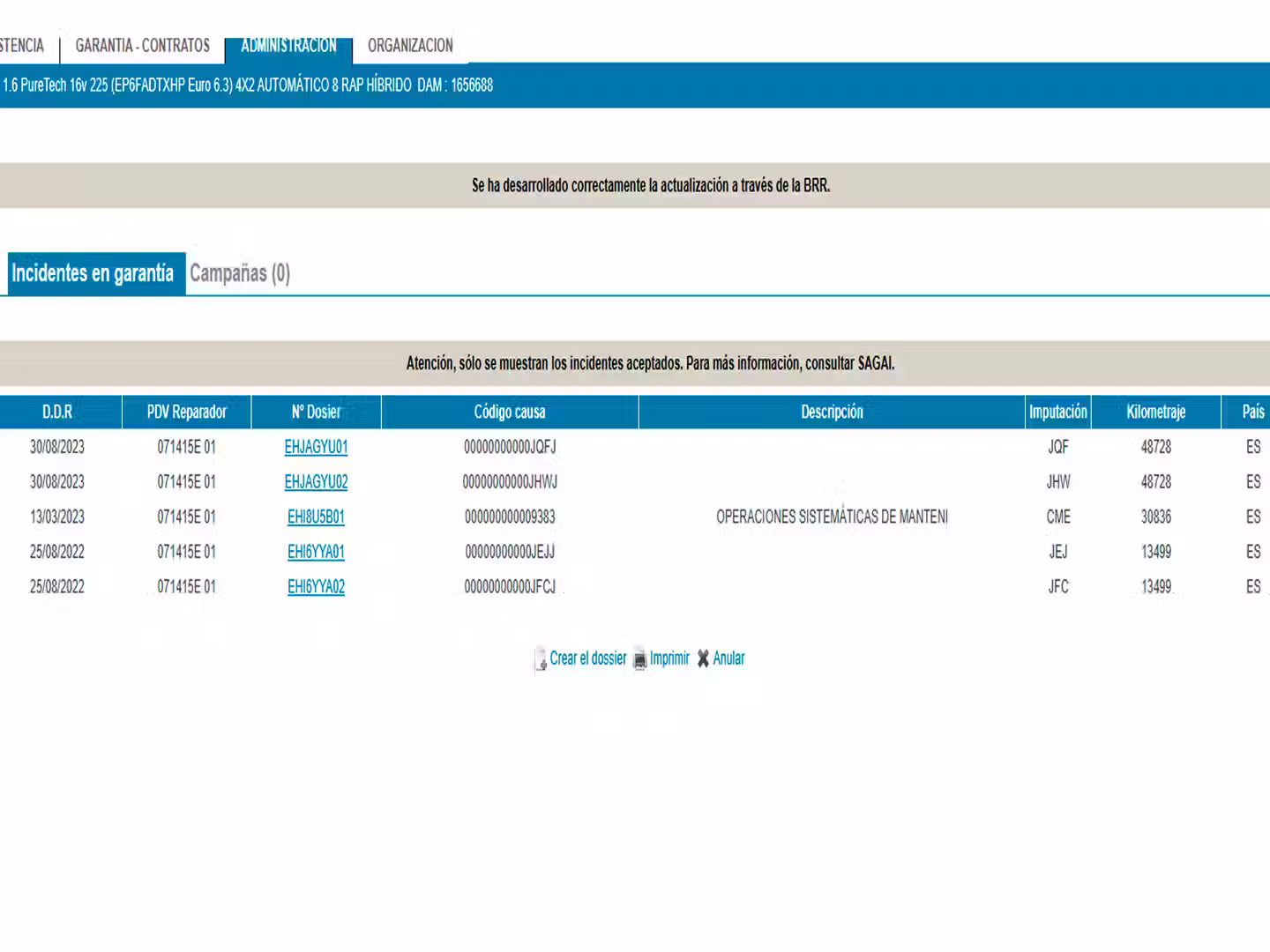Click the 13499 mileage in the JEJ row
Image resolution: width=1270 pixels, height=952 pixels.
click(1156, 552)
